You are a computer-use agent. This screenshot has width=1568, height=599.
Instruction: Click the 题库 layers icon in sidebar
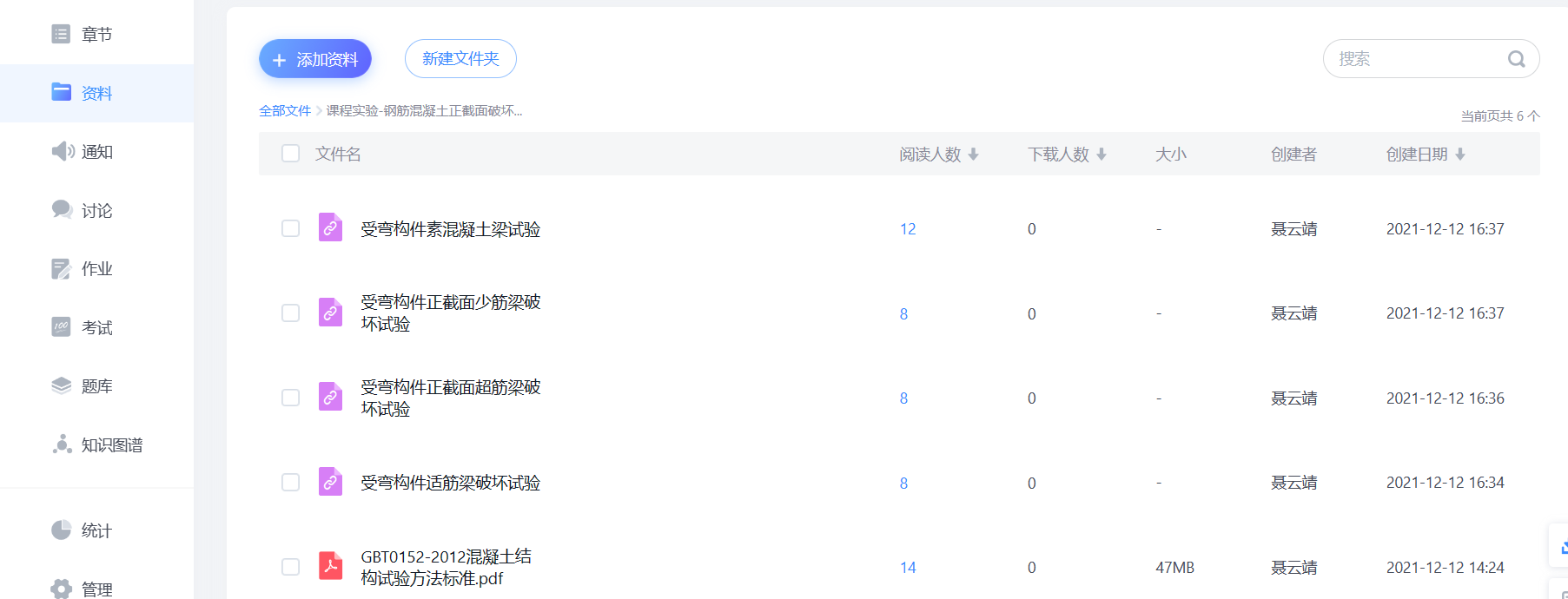[x=61, y=385]
